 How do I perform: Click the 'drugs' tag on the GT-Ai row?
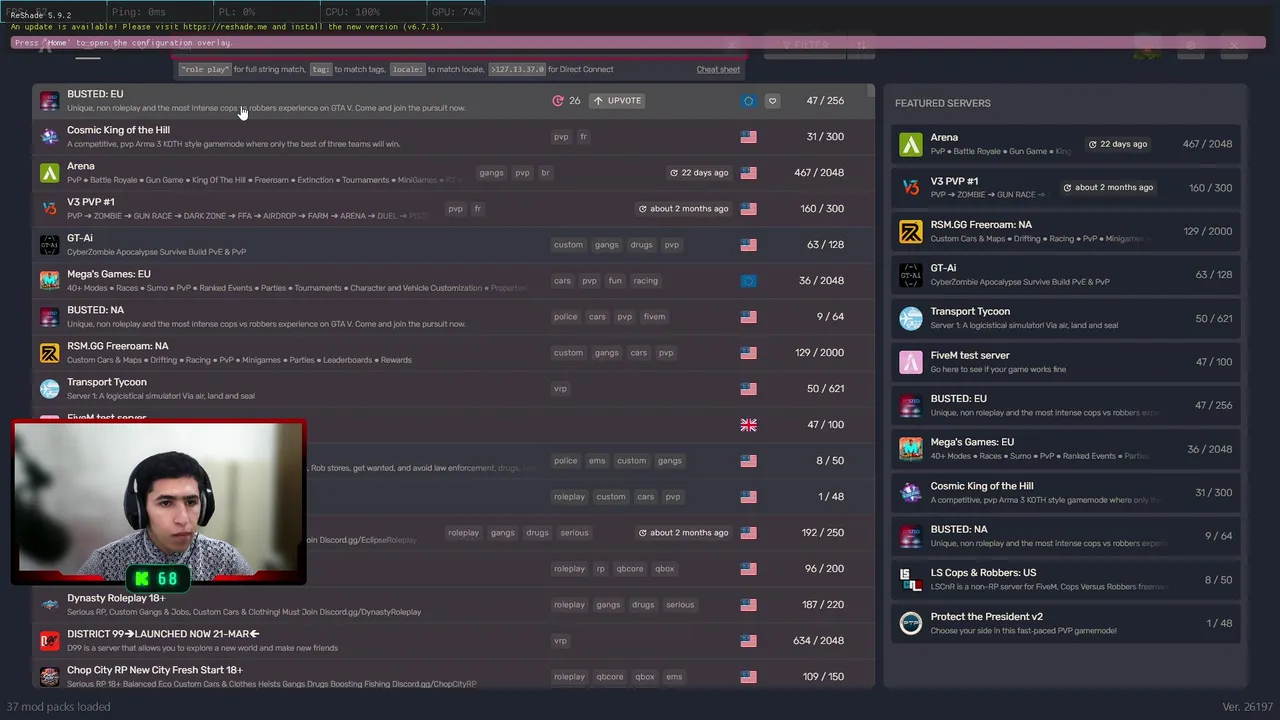(x=641, y=245)
